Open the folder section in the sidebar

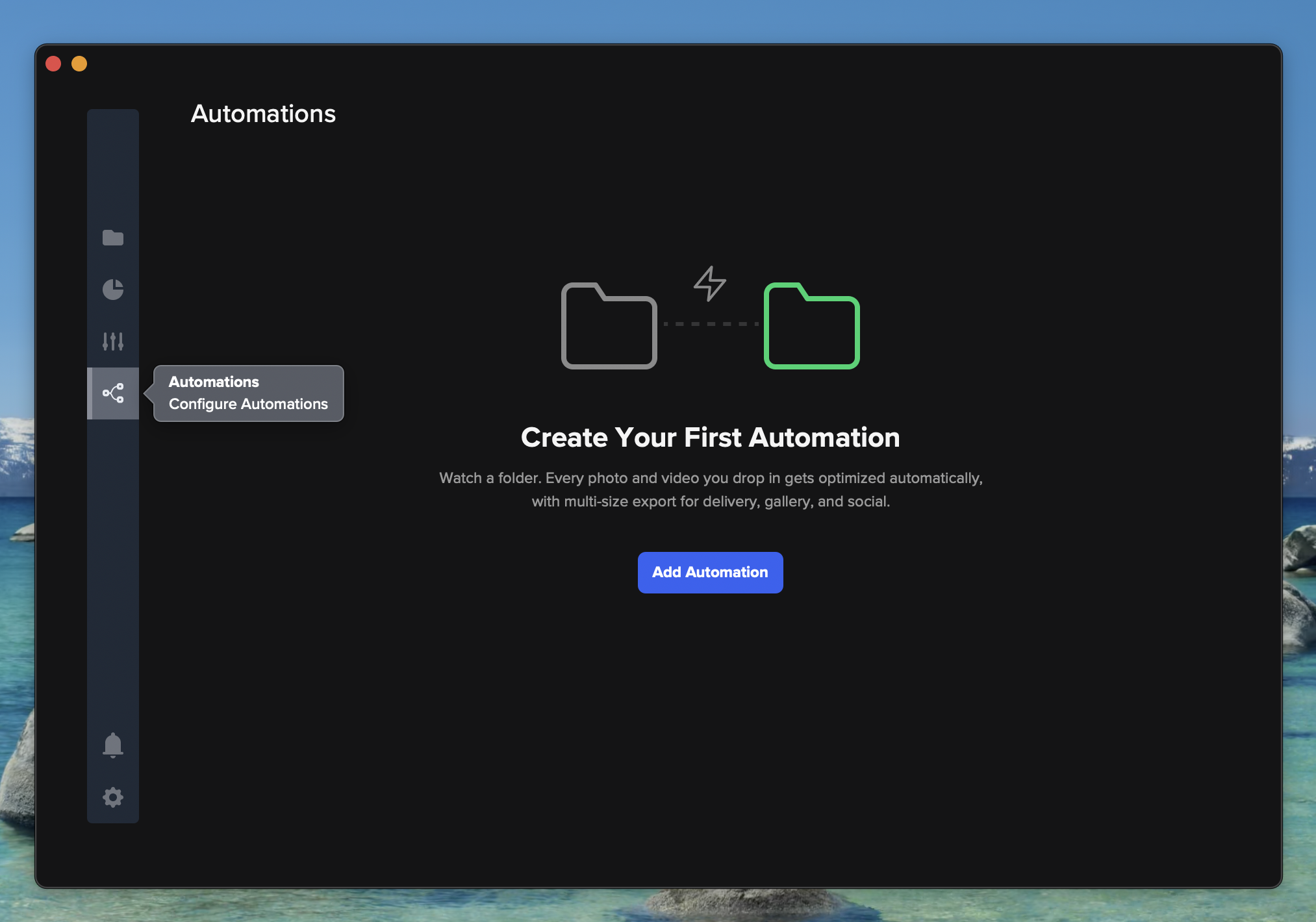click(x=113, y=238)
